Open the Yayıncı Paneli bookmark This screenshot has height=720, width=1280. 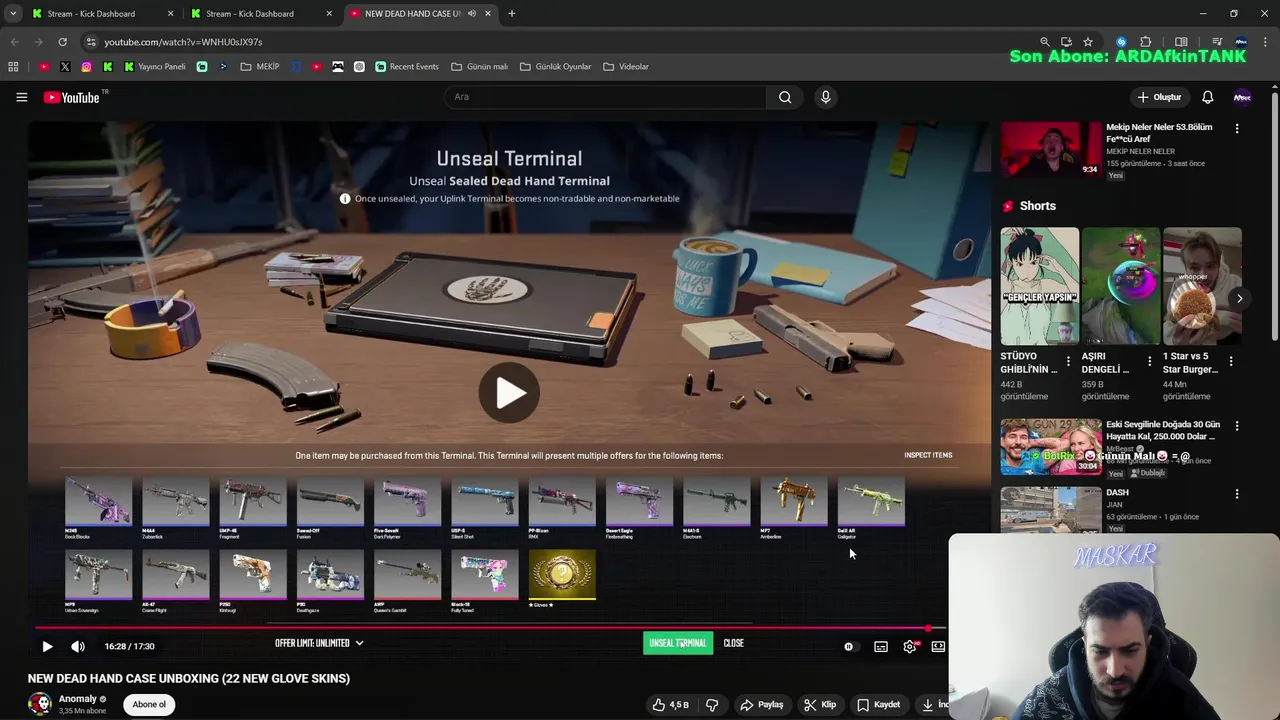click(155, 67)
